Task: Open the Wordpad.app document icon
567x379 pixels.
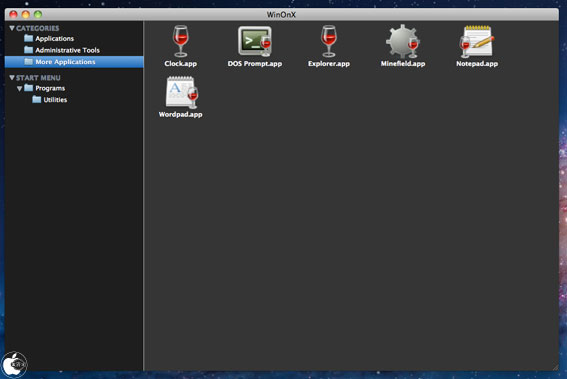Action: [x=182, y=92]
